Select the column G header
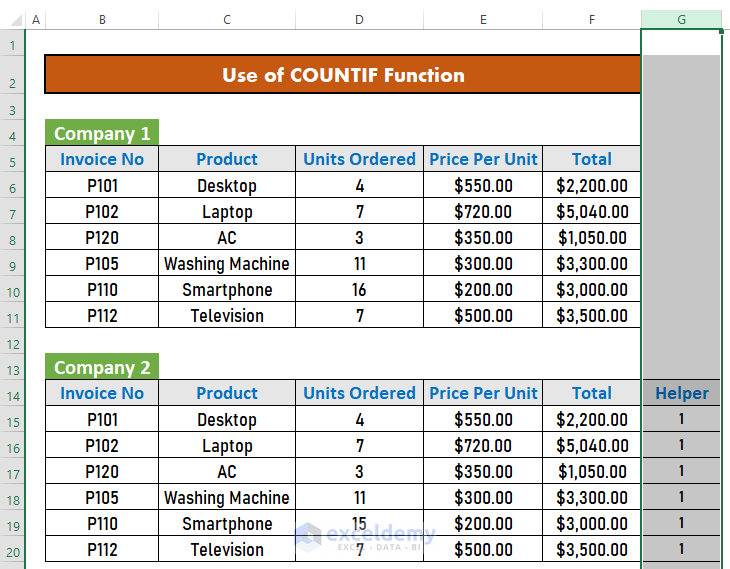The height and width of the screenshot is (569, 730). tap(681, 20)
